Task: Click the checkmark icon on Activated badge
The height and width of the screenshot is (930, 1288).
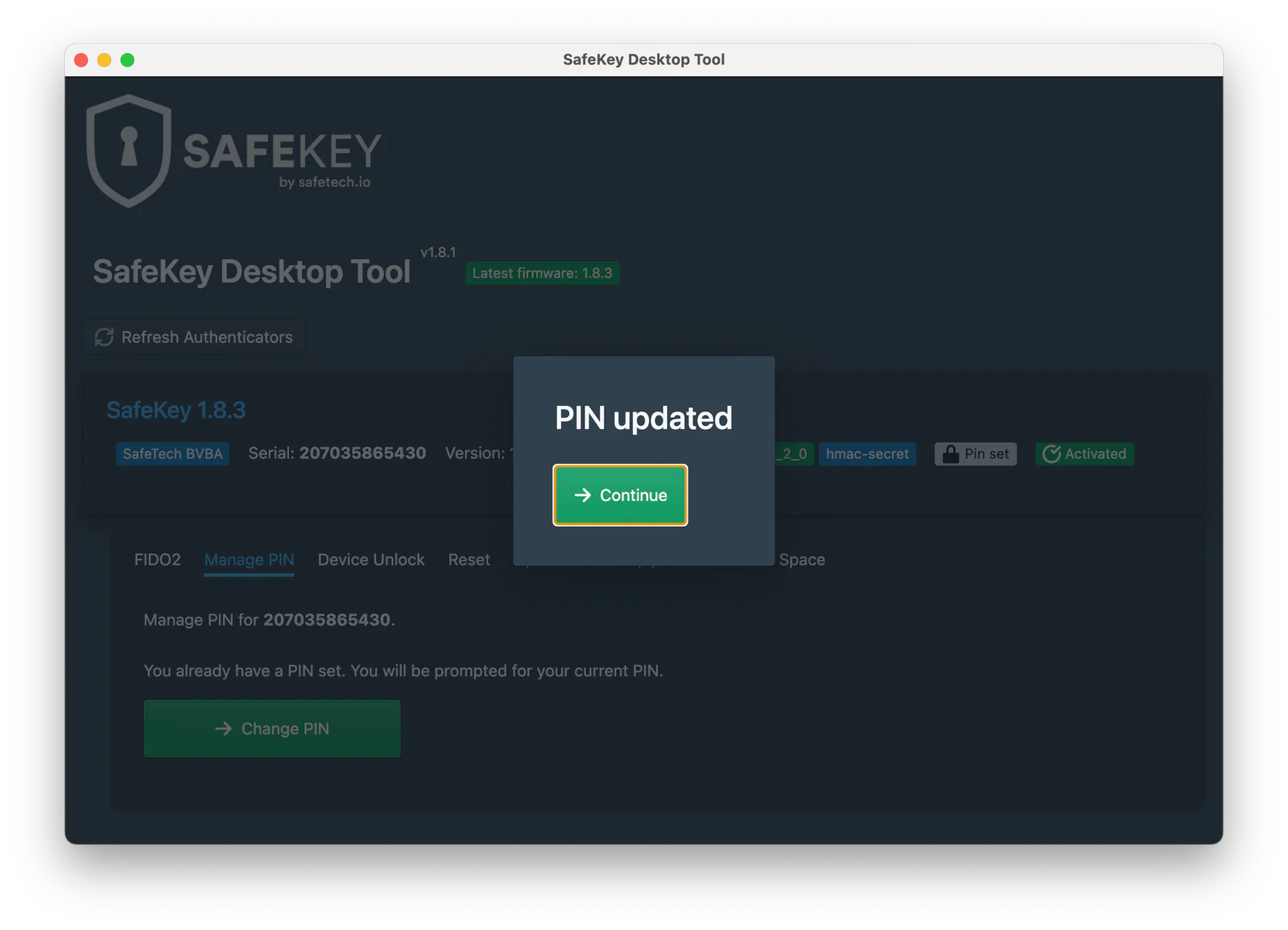Action: pos(1051,454)
